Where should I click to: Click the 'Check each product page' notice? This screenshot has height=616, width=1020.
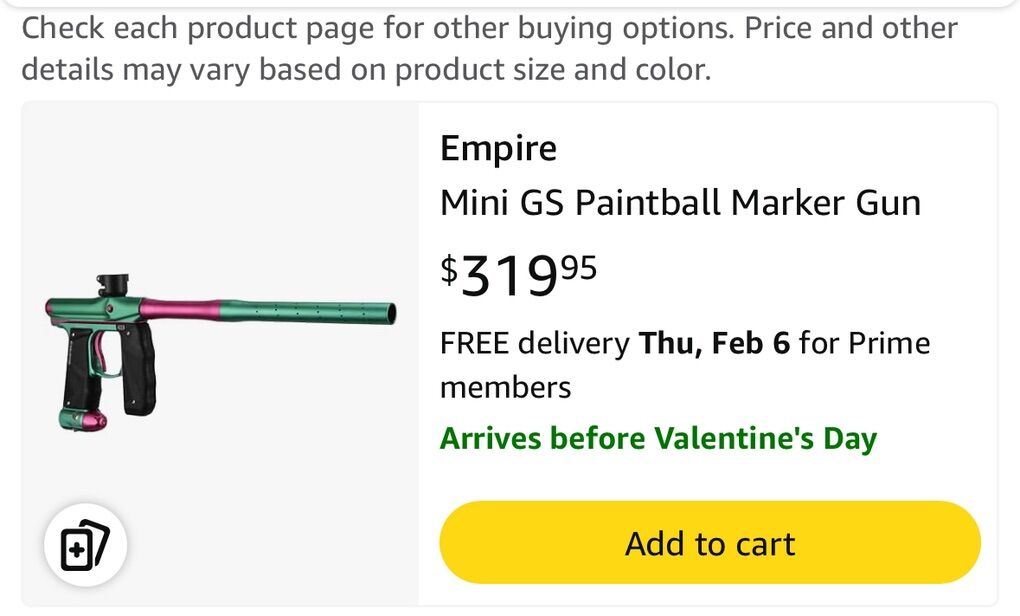pos(490,28)
